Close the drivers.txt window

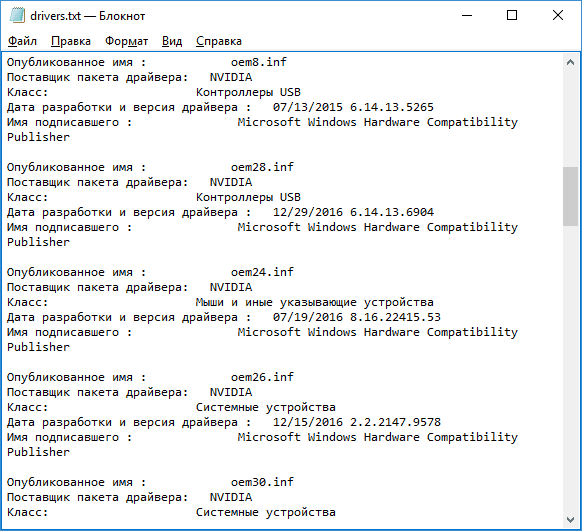tap(558, 16)
